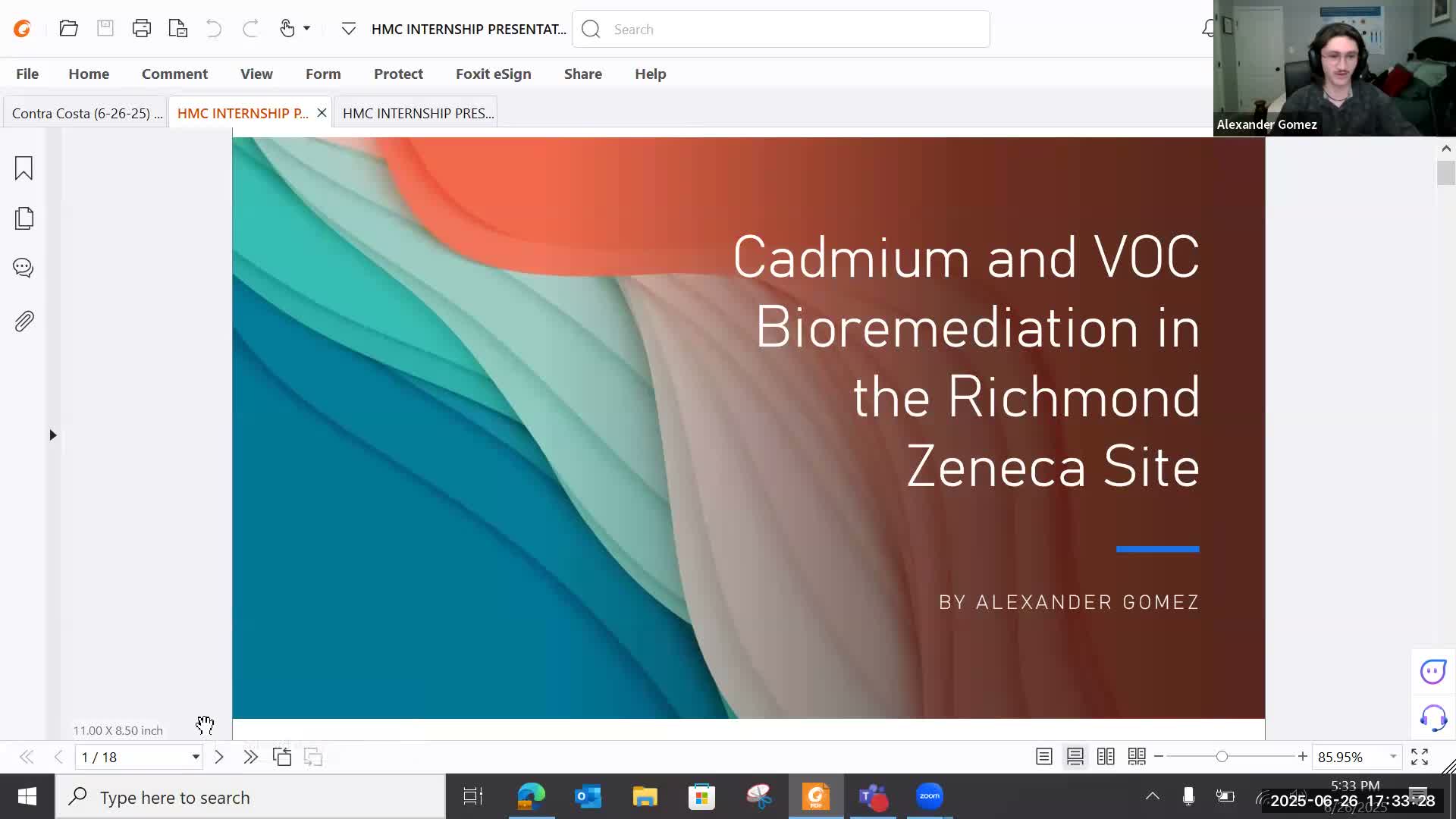The height and width of the screenshot is (819, 1456).
Task: Click the Search input field
Action: coord(789,29)
